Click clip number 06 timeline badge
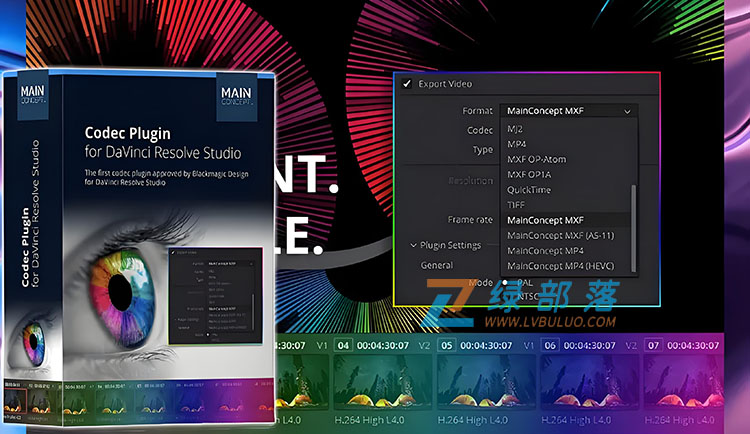Viewport: 750px width, 434px height. [550, 345]
